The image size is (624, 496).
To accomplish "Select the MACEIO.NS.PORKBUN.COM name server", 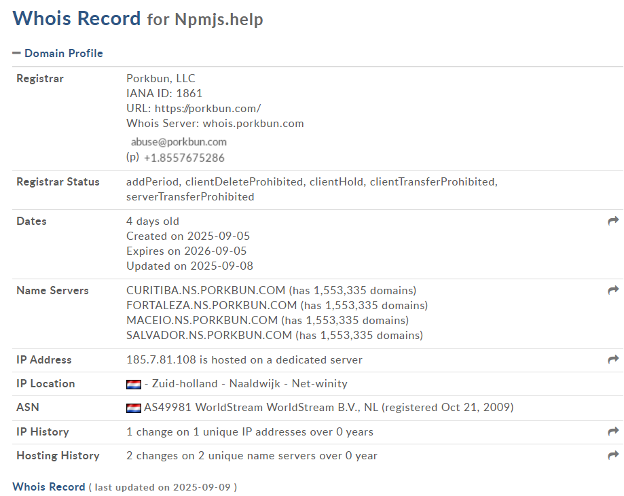I will [202, 320].
